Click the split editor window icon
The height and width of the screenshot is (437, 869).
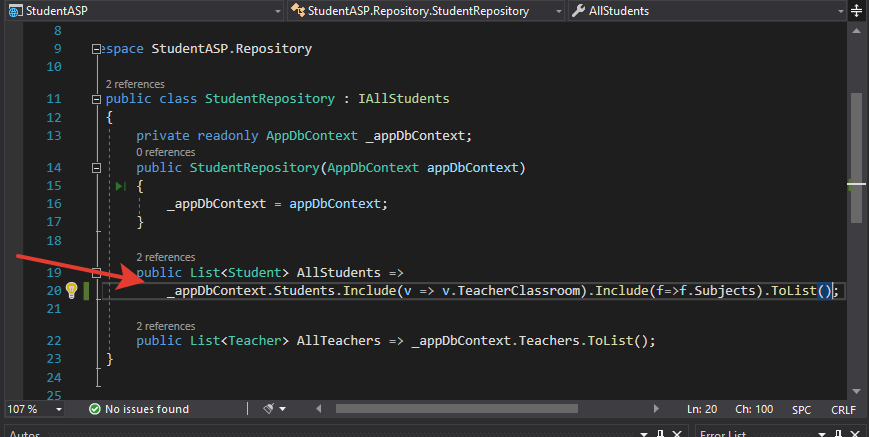(x=856, y=11)
